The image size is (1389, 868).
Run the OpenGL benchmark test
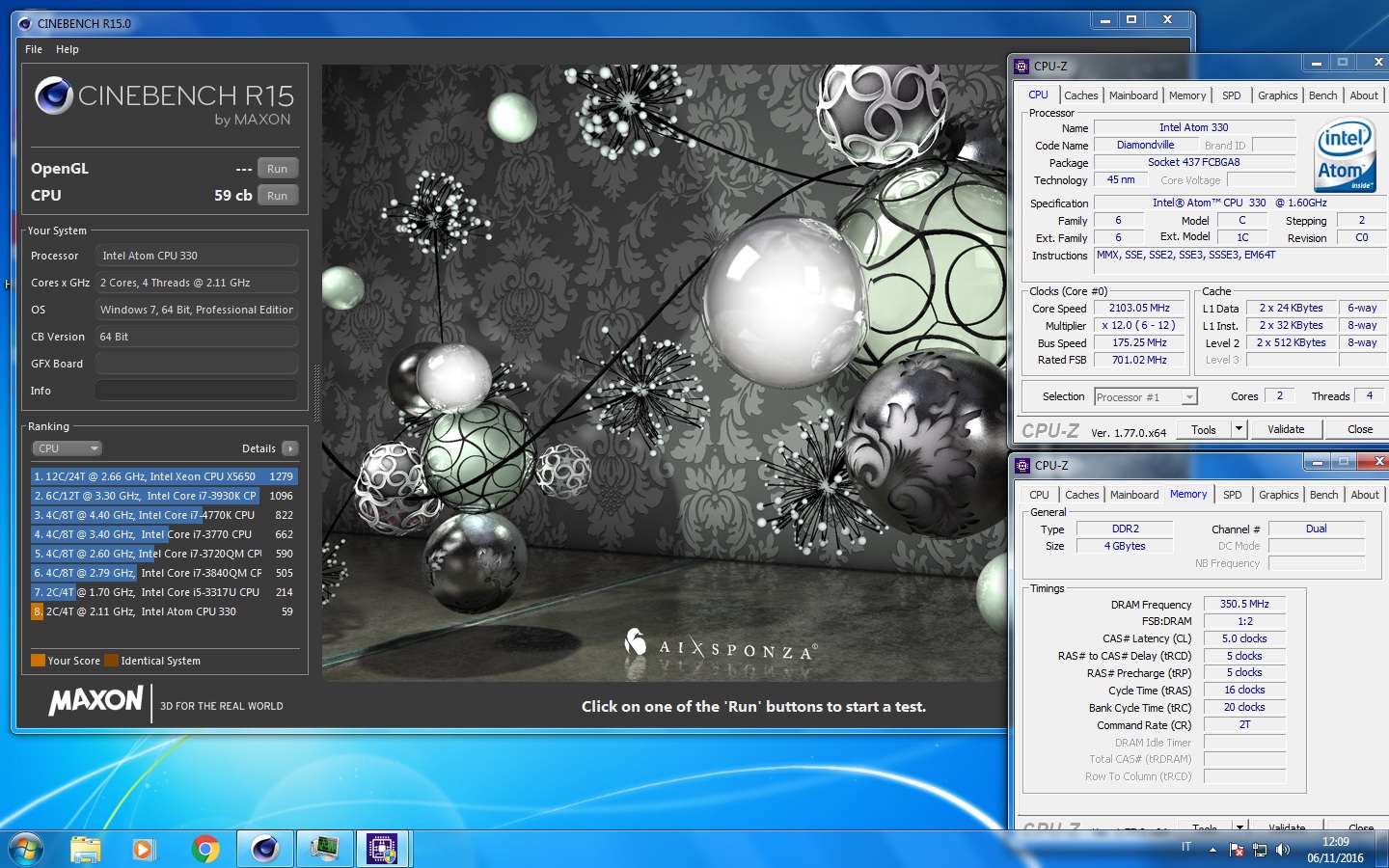coord(277,169)
